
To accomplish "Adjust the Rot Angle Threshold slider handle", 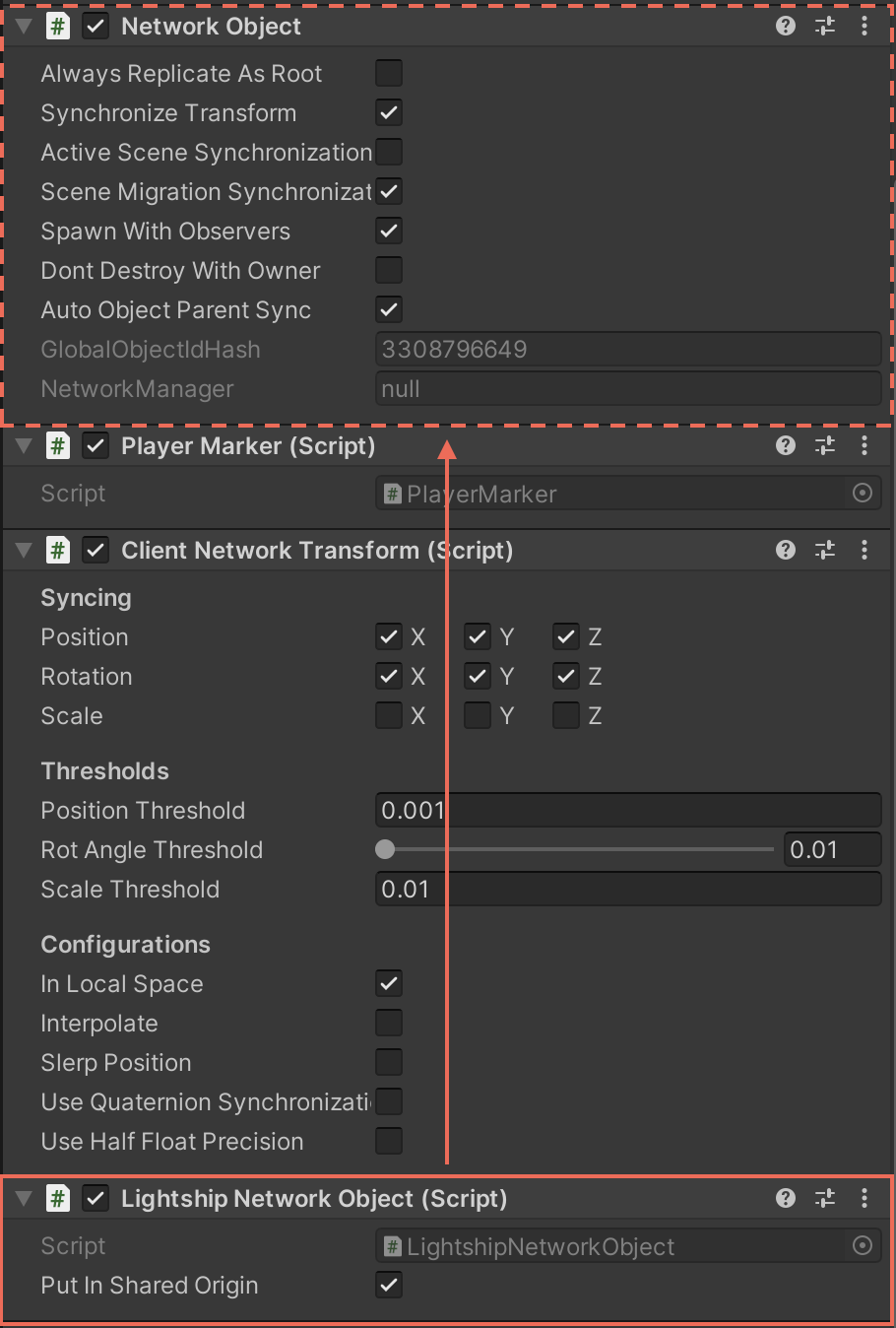I will click(385, 849).
